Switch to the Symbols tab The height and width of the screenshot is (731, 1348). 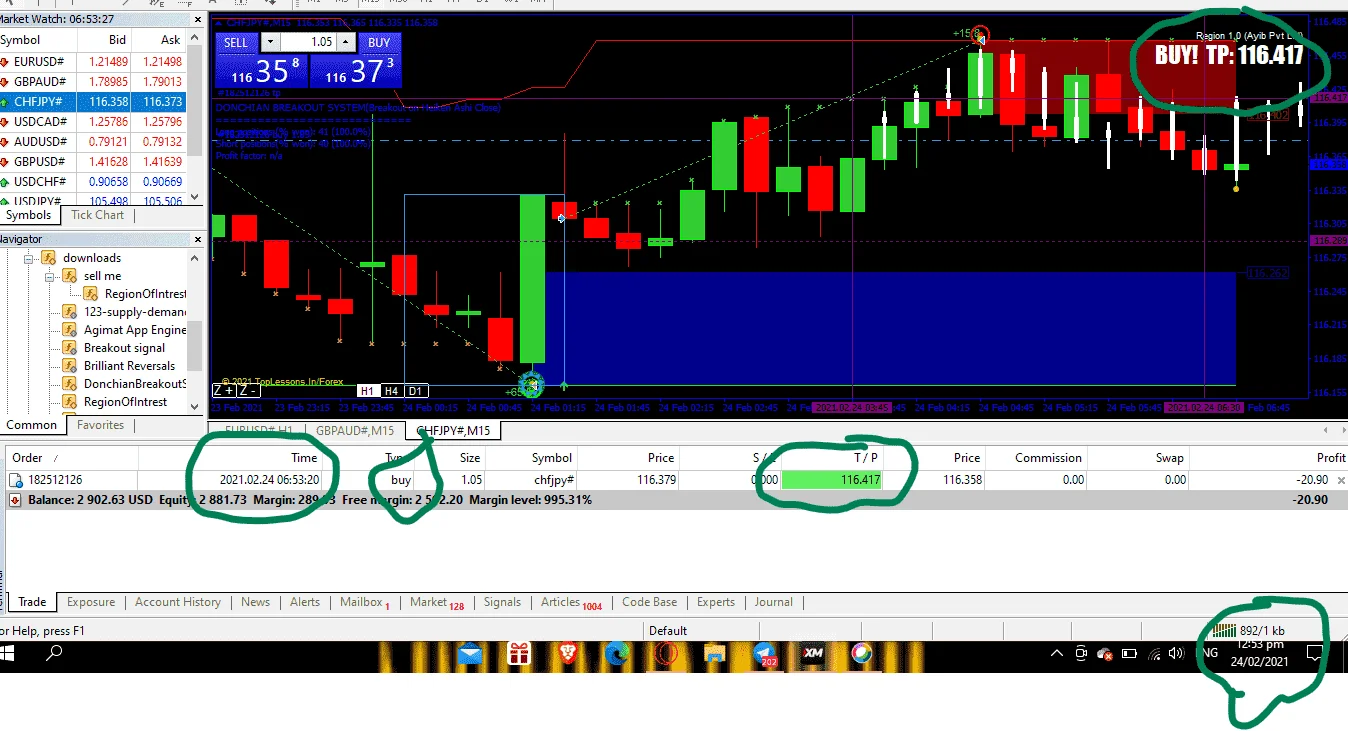pyautogui.click(x=28, y=215)
